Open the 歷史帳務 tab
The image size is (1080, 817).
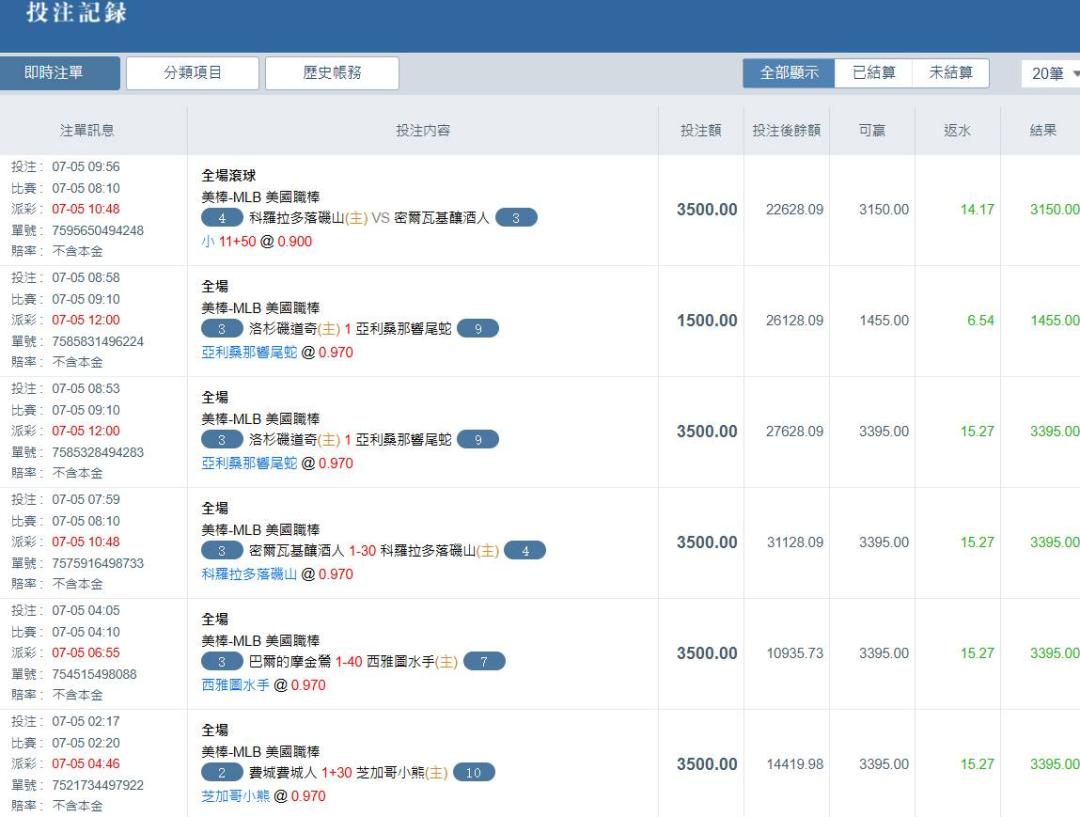click(332, 73)
